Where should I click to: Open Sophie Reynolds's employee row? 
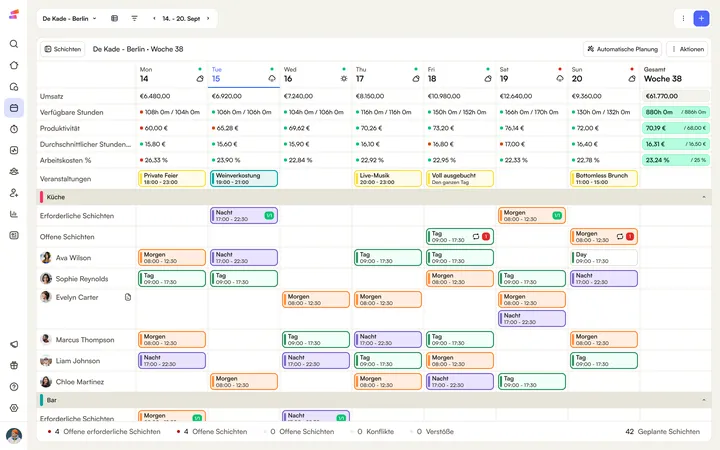(x=86, y=279)
